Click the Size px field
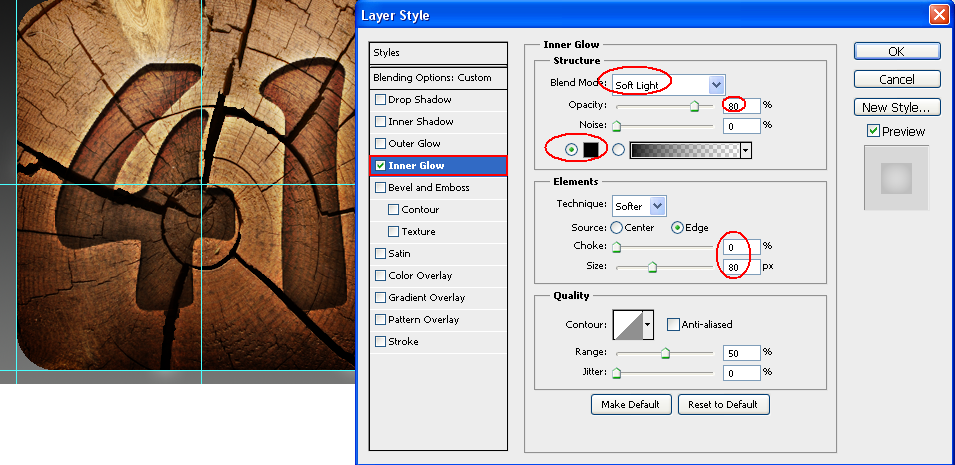The height and width of the screenshot is (465, 955). 742,267
